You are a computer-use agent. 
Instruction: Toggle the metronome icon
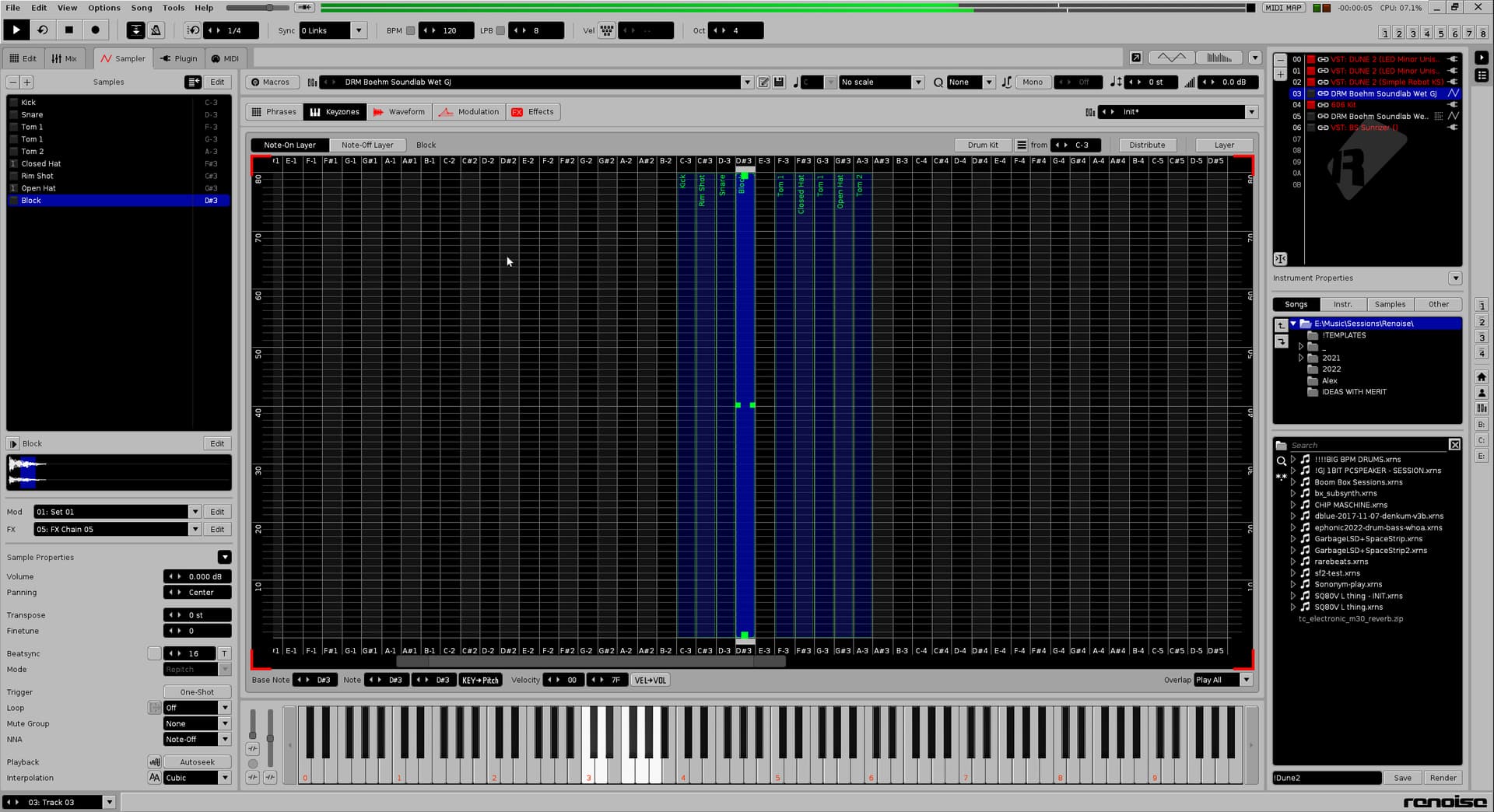coord(156,30)
